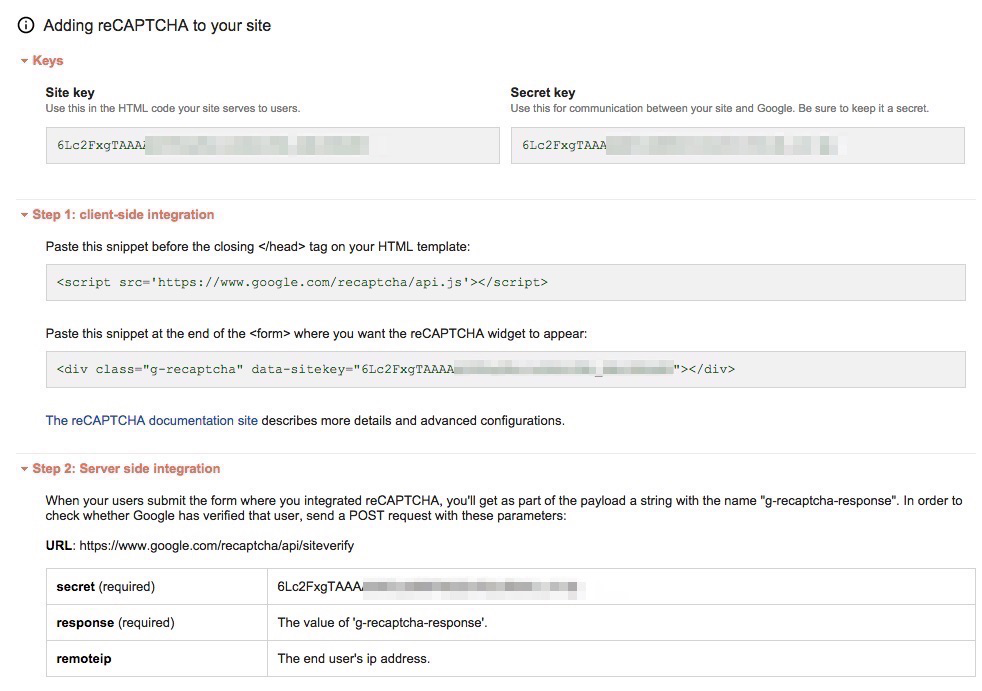Select the Site key value field
This screenshot has height=691, width=982.
(x=270, y=145)
